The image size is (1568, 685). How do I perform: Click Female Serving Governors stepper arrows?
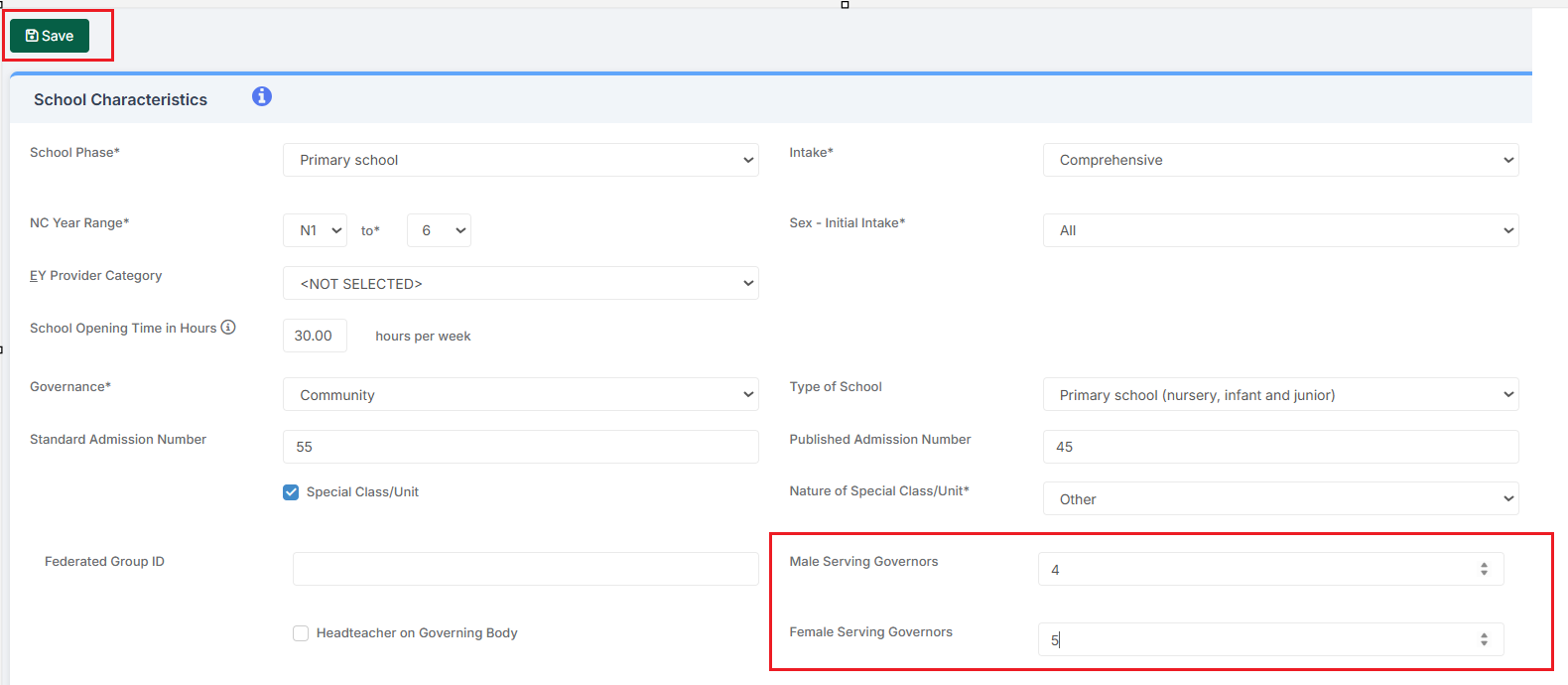pyautogui.click(x=1484, y=639)
